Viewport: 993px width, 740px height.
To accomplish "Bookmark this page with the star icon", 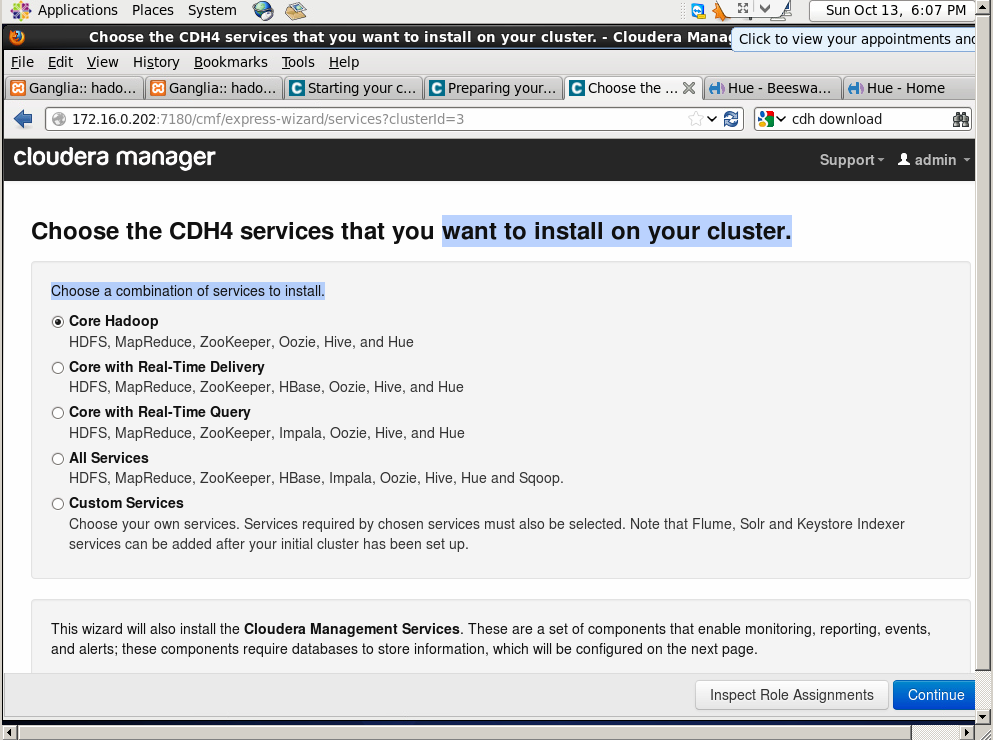I will [695, 119].
